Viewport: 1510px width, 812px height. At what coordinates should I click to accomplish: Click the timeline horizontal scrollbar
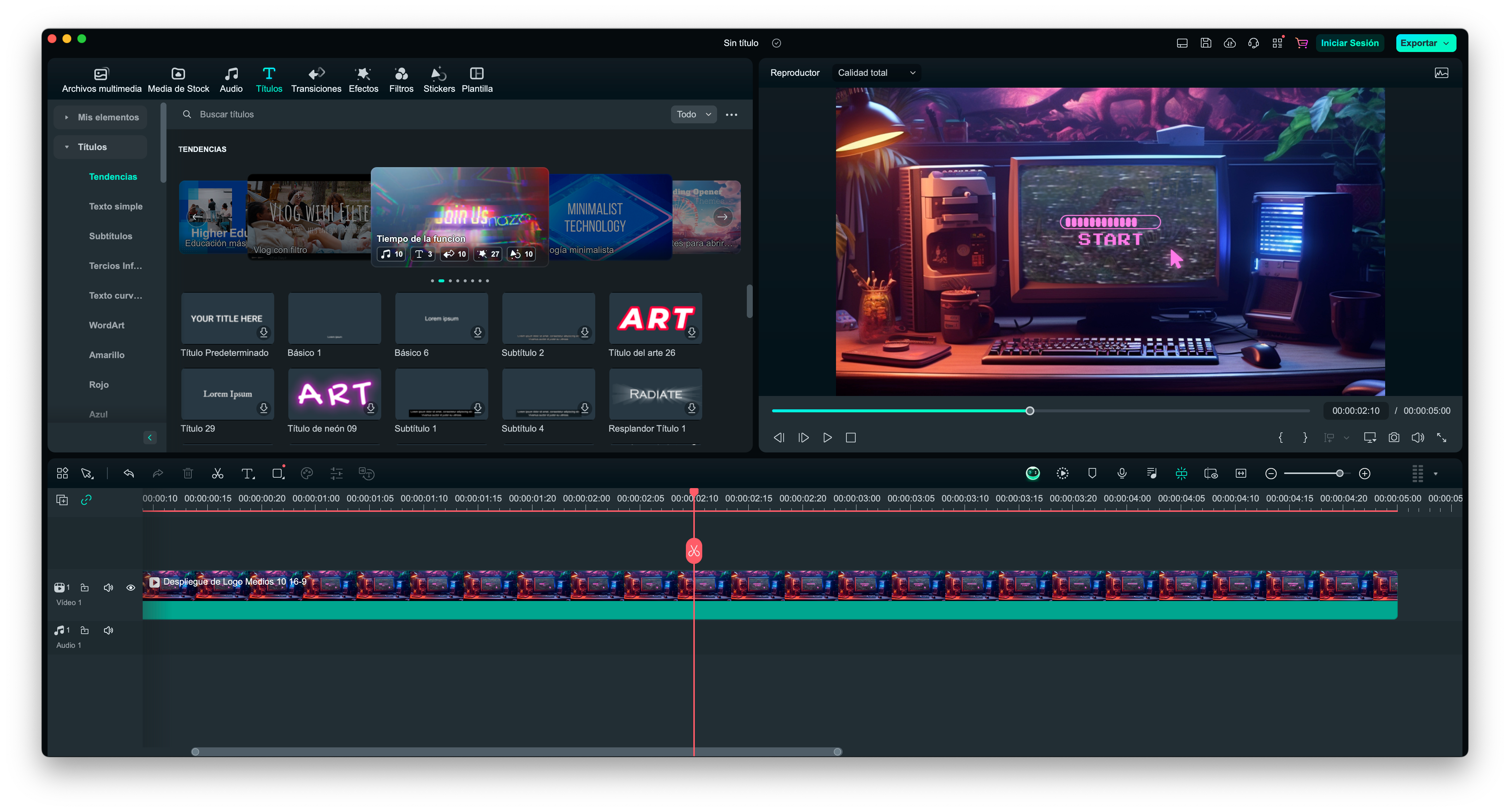[x=516, y=752]
